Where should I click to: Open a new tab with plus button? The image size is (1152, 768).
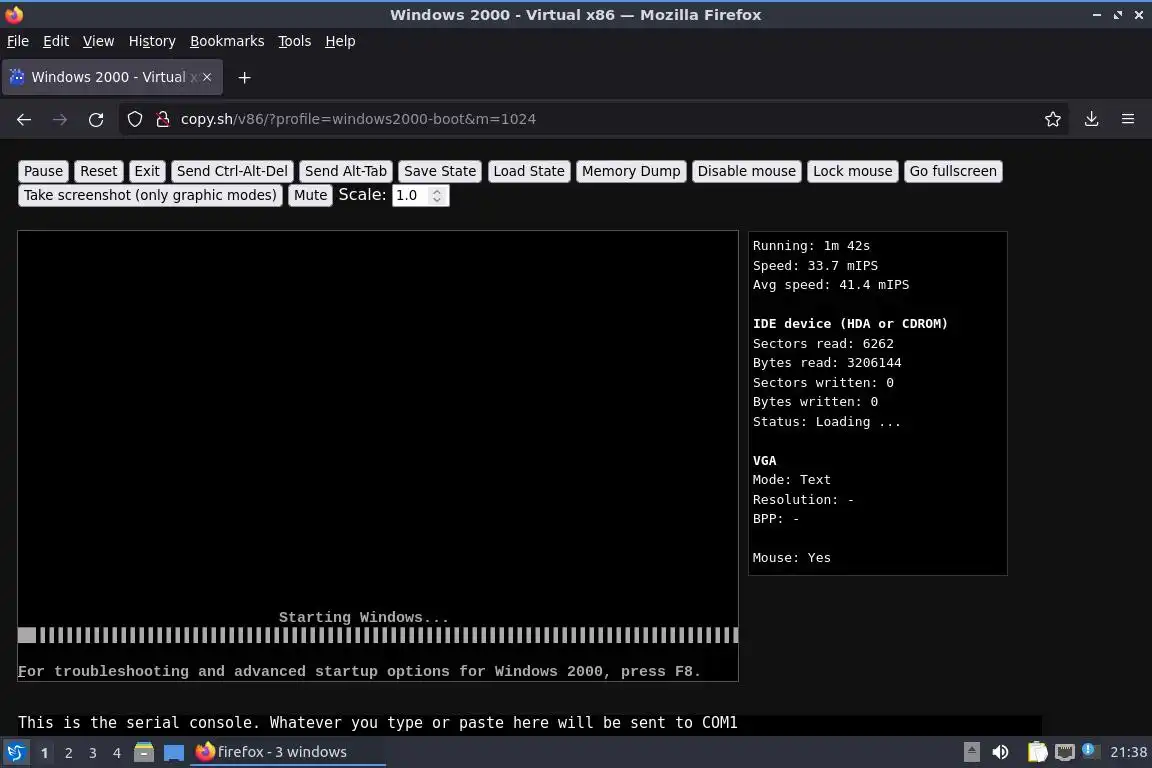[245, 77]
